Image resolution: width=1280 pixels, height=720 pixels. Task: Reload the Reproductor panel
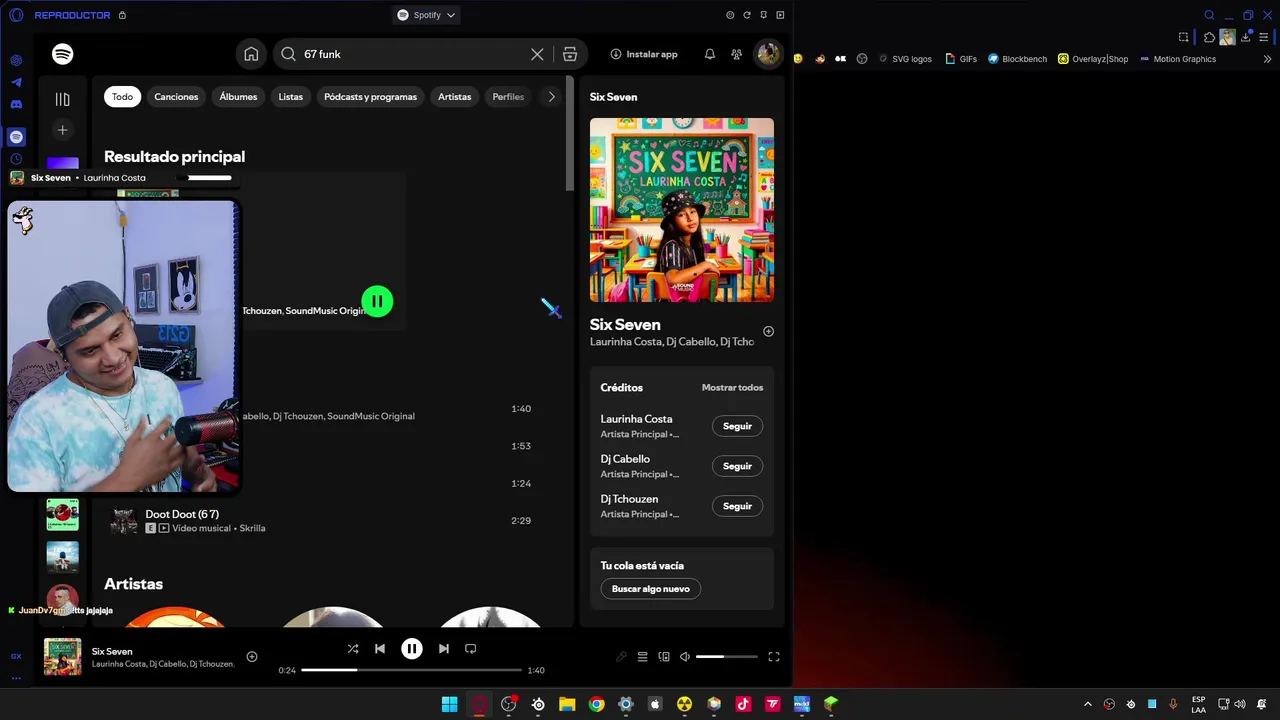[747, 15]
